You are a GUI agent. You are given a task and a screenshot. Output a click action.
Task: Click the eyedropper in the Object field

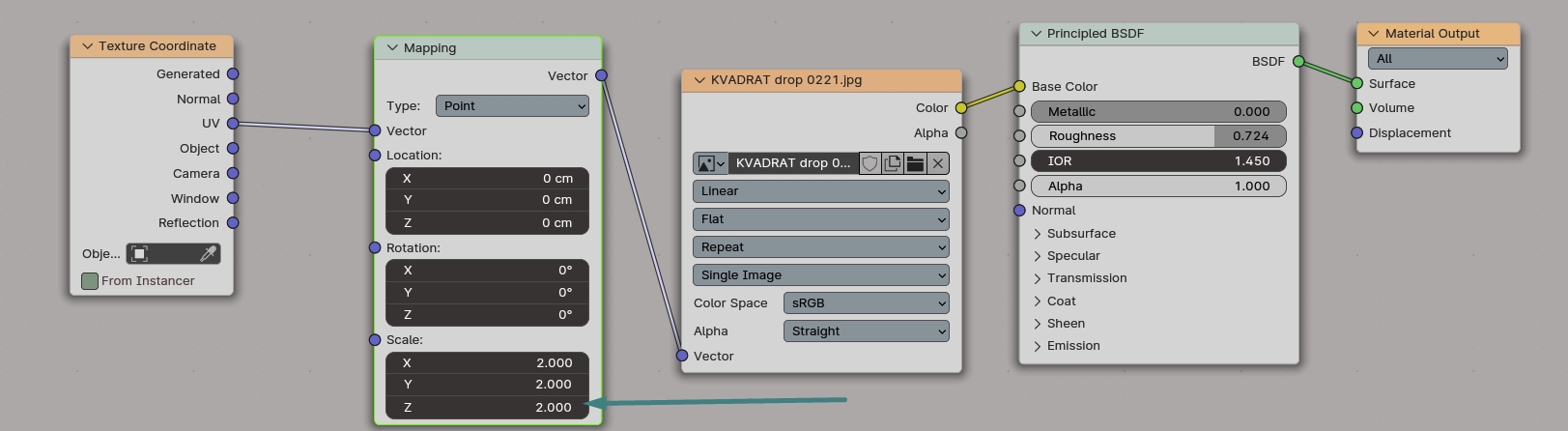[x=208, y=253]
